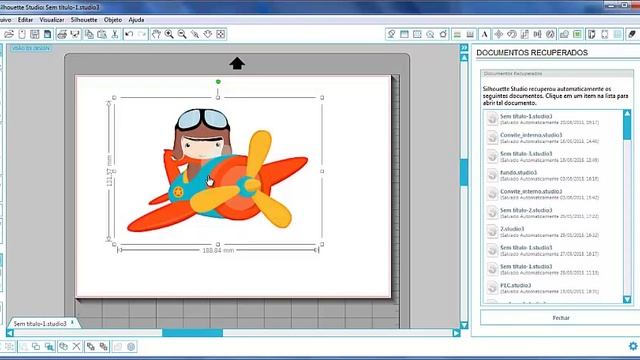Click the Zoom Out magnifier icon
The image size is (640, 360).
coord(182,34)
